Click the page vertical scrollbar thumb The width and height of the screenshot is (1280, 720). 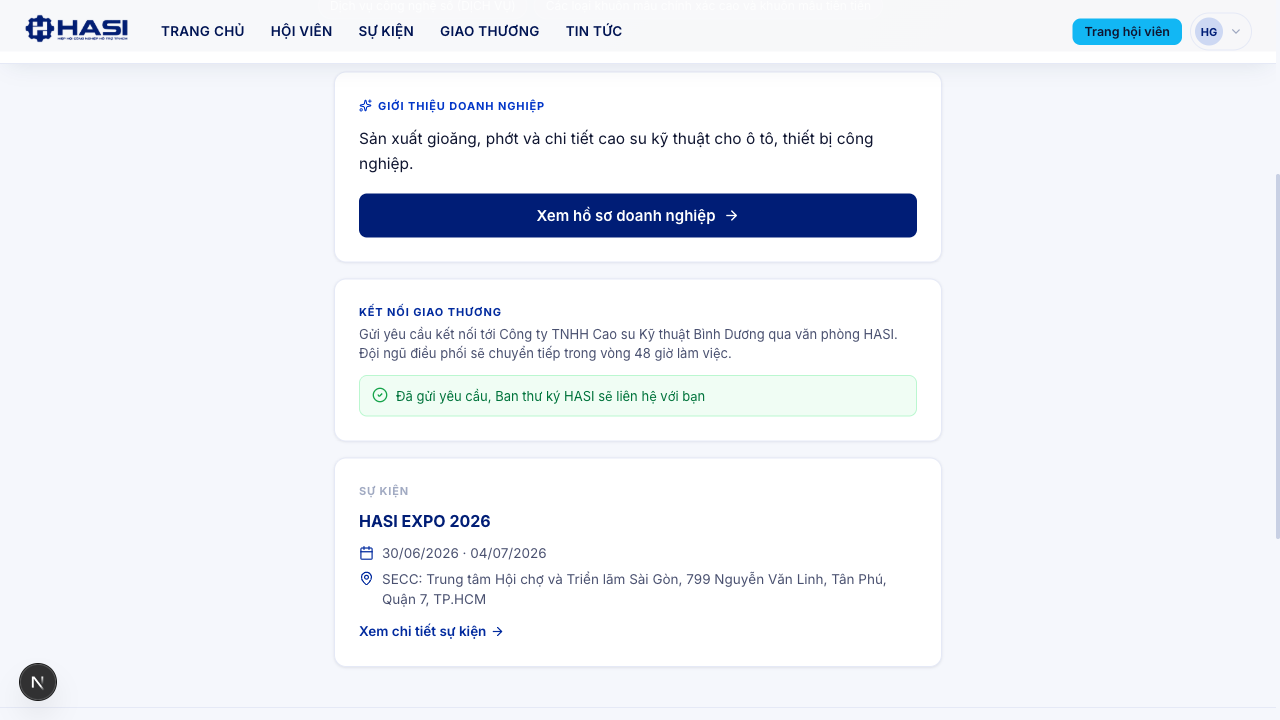(x=1276, y=357)
